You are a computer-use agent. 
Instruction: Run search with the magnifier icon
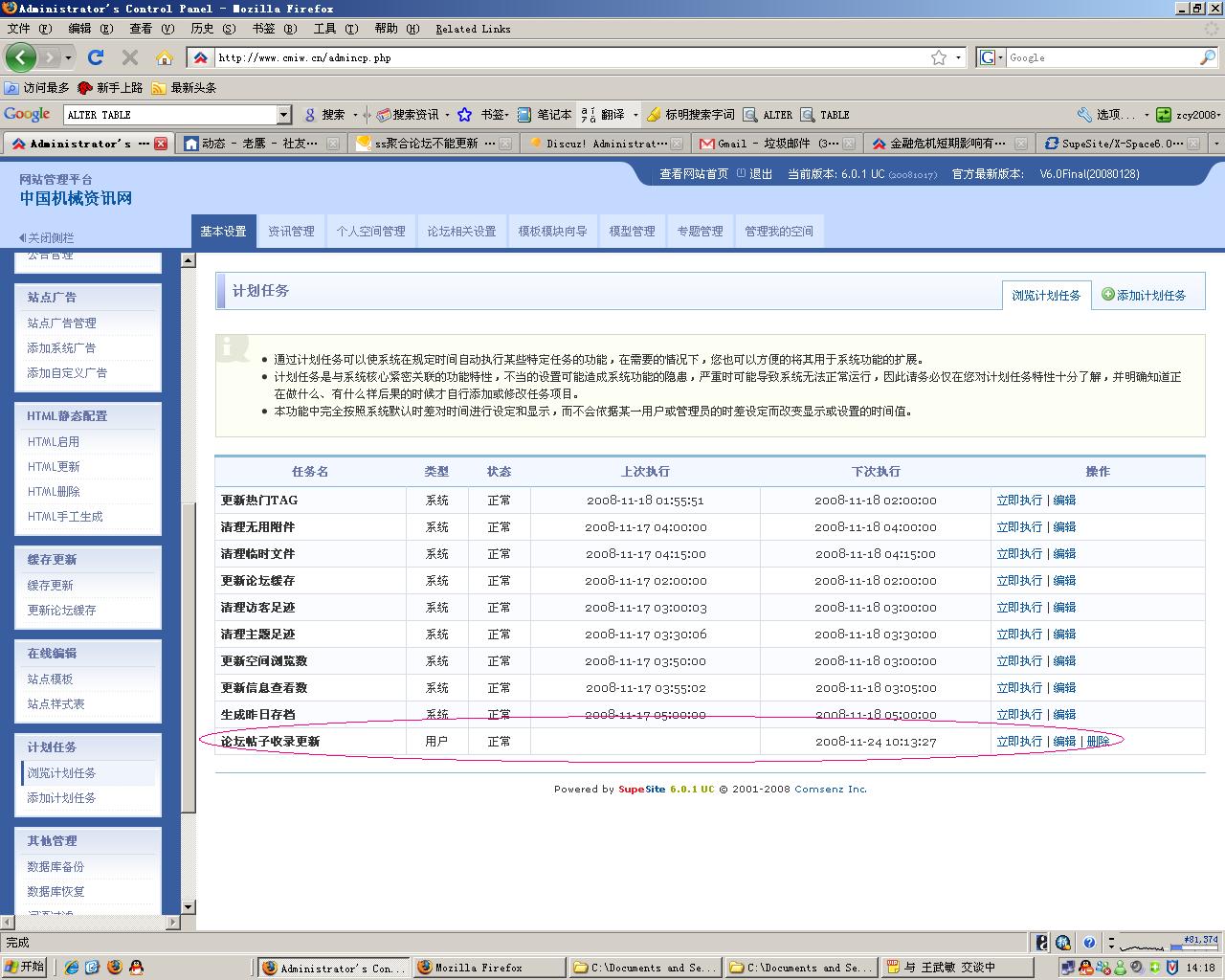pos(1208,57)
